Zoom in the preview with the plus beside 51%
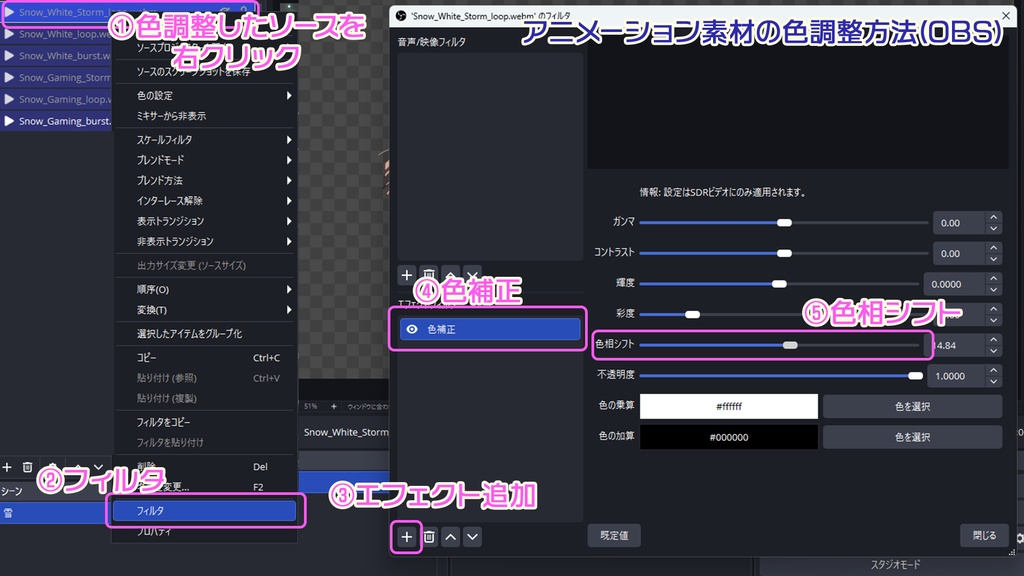This screenshot has height=576, width=1024. click(334, 406)
